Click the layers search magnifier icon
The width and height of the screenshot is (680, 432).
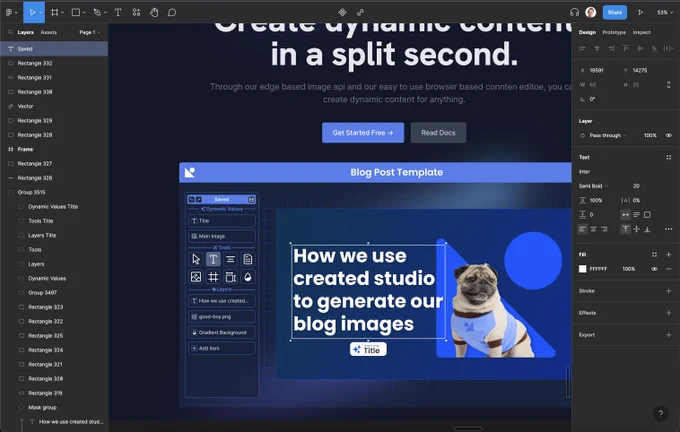(10, 32)
